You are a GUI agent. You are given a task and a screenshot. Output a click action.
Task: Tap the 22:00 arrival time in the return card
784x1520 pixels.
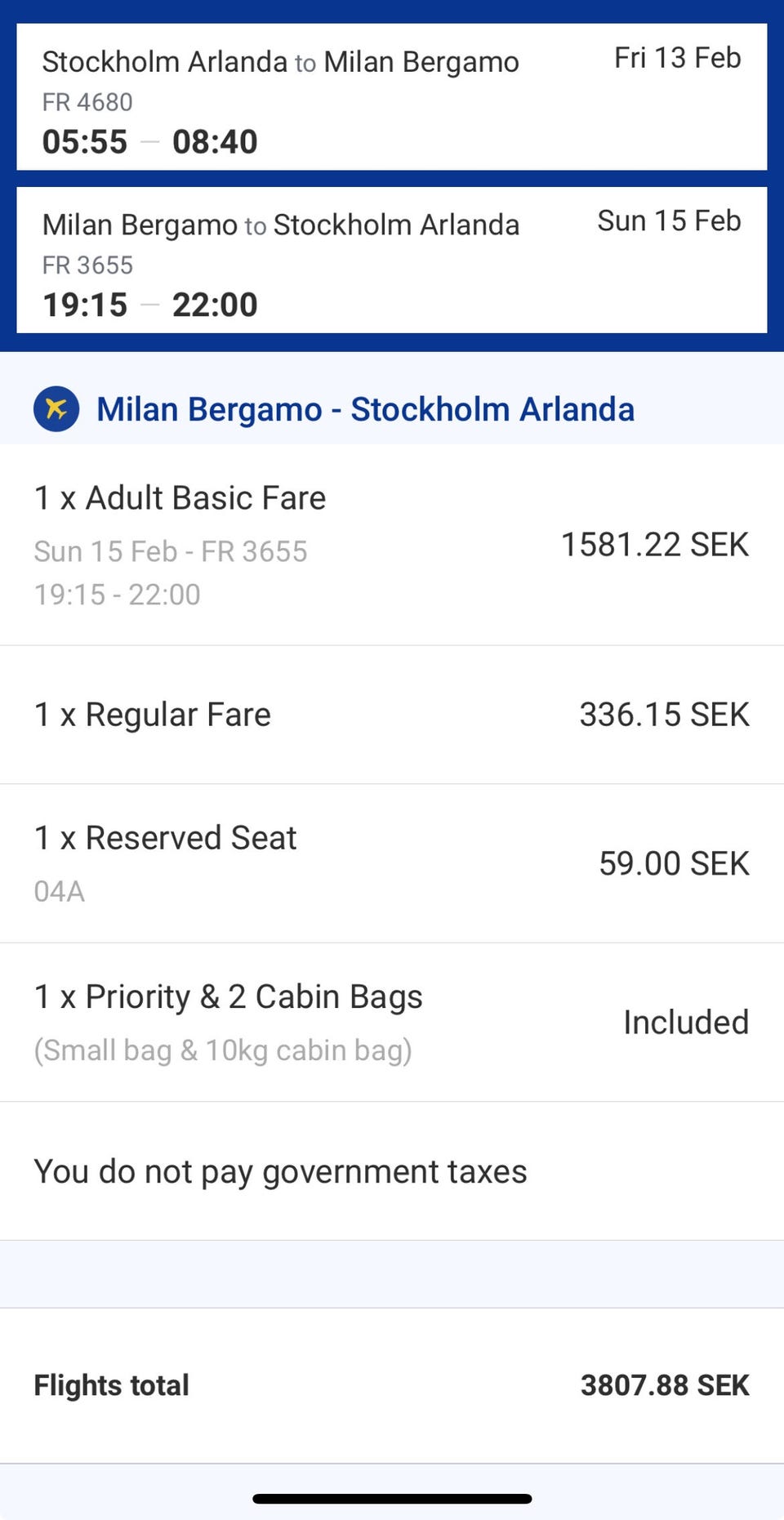[215, 305]
